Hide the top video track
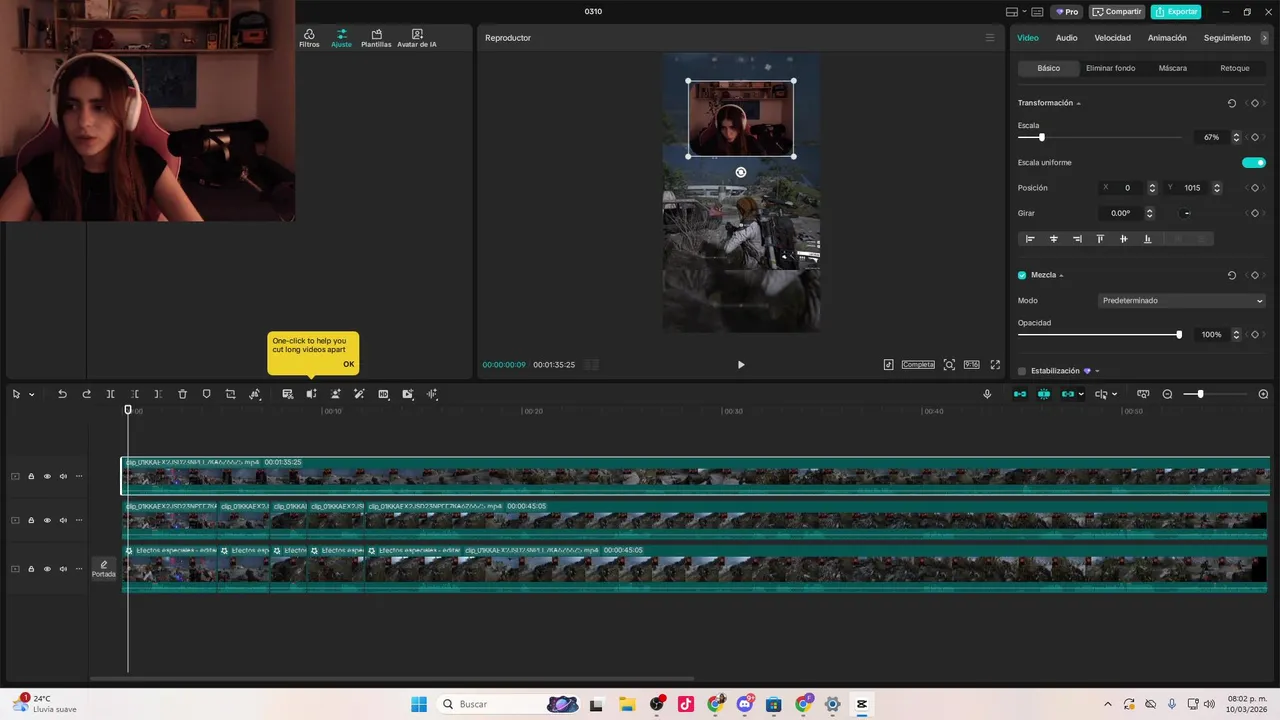This screenshot has width=1280, height=720. [47, 476]
